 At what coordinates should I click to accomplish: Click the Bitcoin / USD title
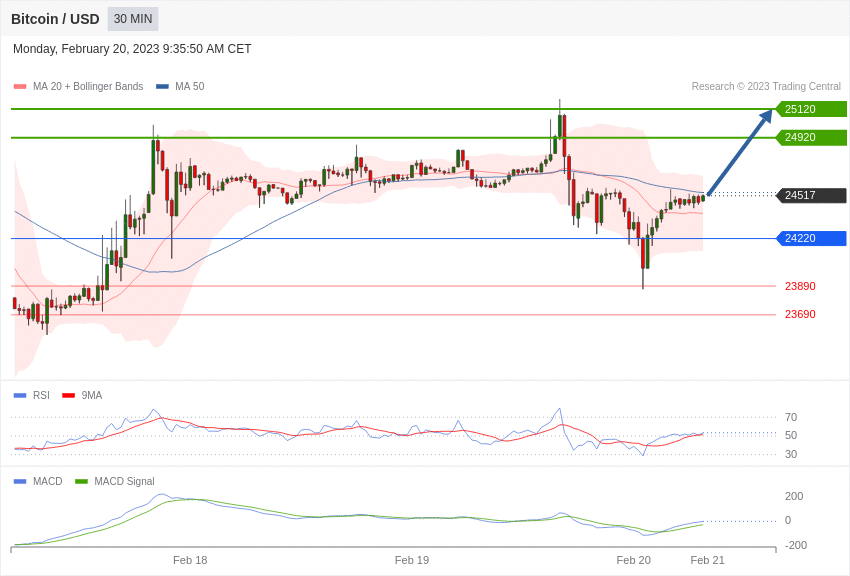pyautogui.click(x=55, y=19)
